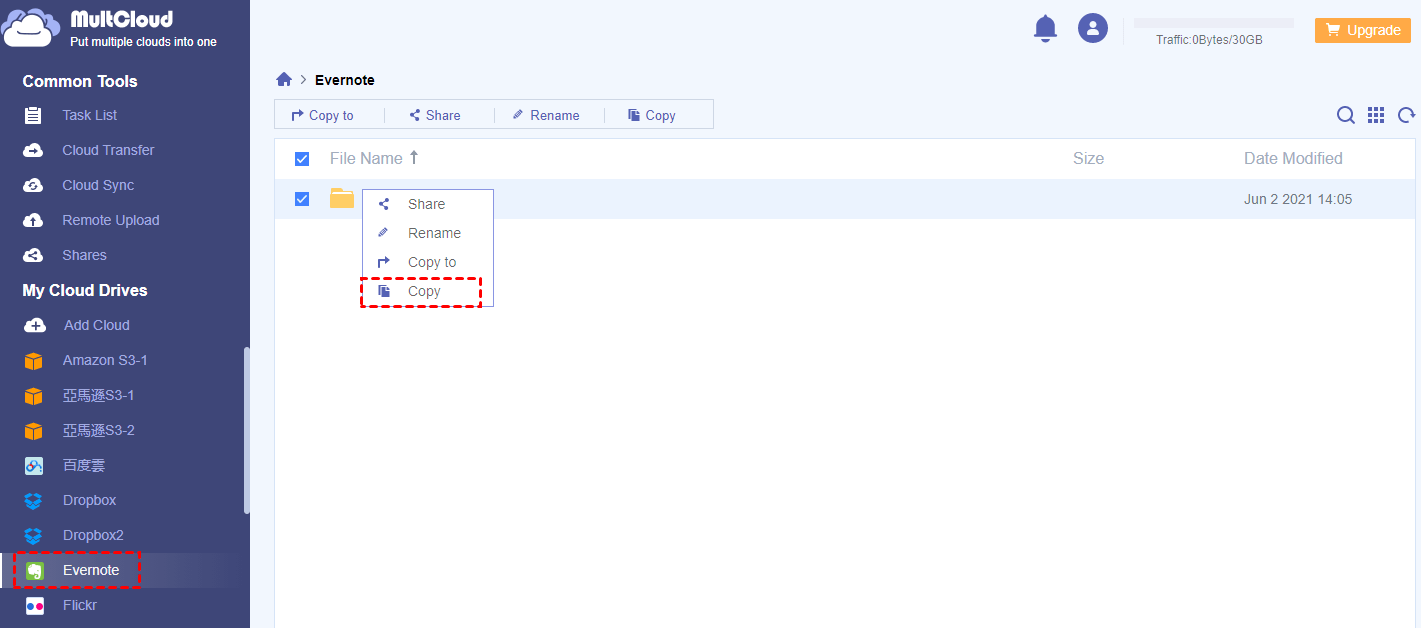Open Cloud Transfer in sidebar

108,150
